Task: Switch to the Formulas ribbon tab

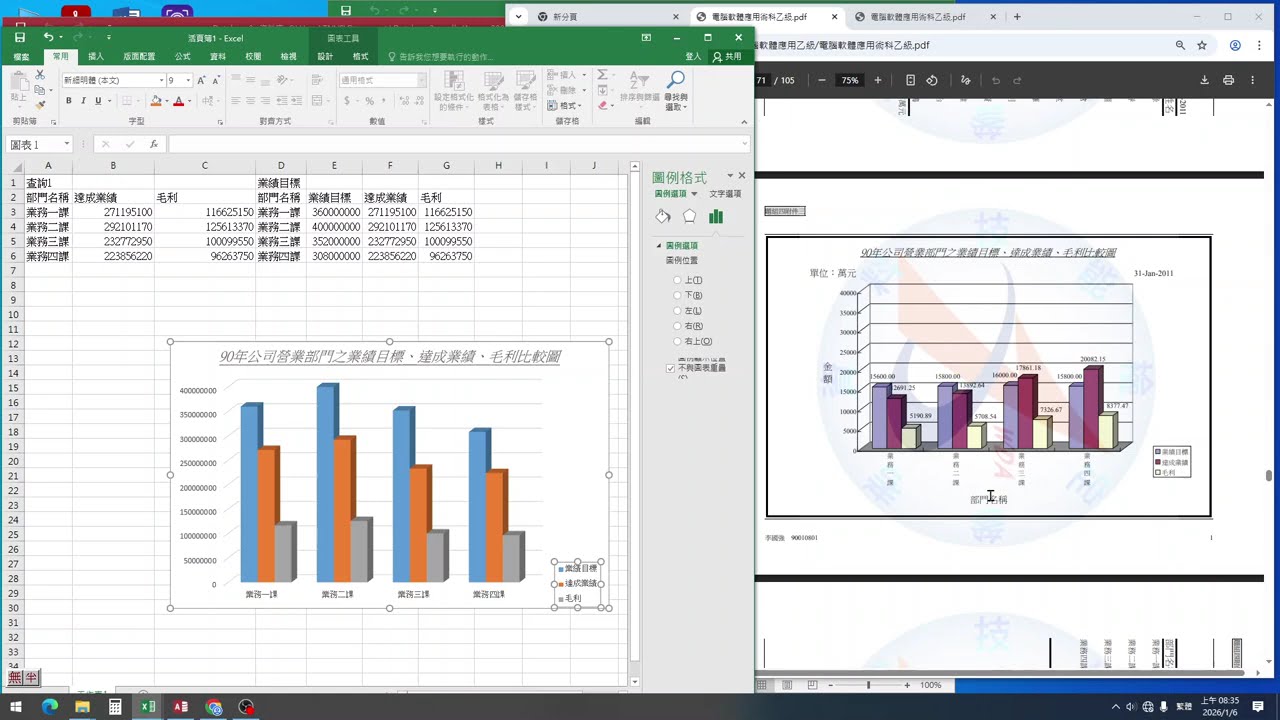Action: 183,57
